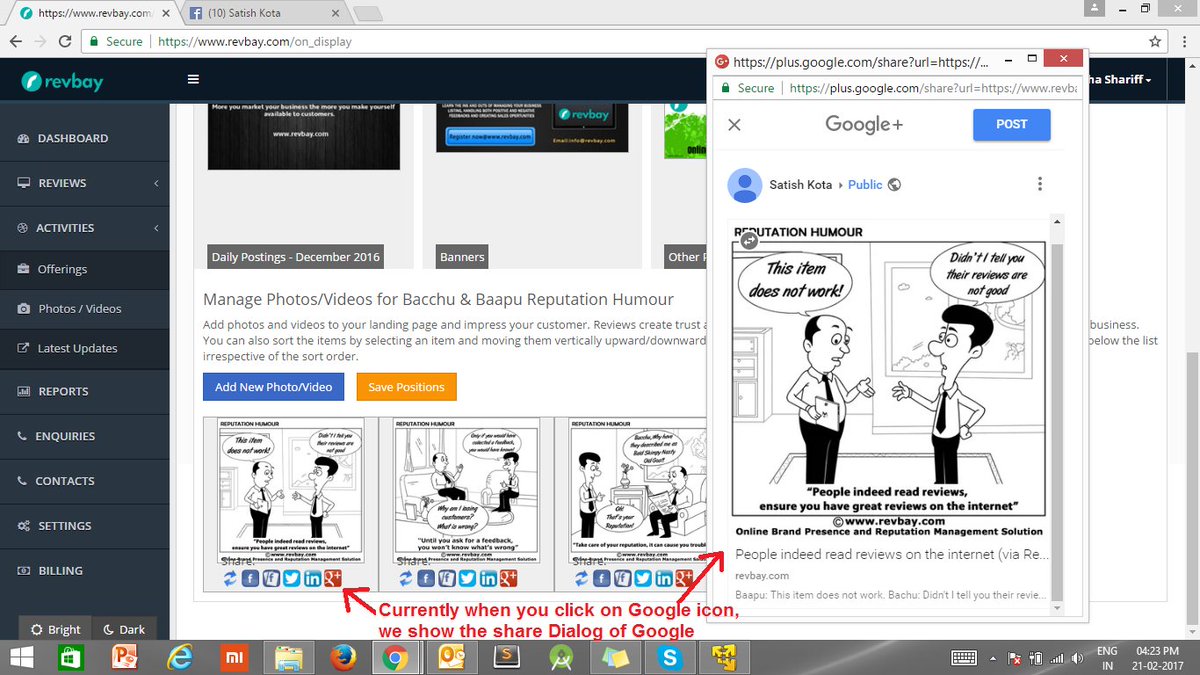Share 'This item does not work' cartoon on Twitter
Screen dimensions: 1200x675
pos(291,578)
